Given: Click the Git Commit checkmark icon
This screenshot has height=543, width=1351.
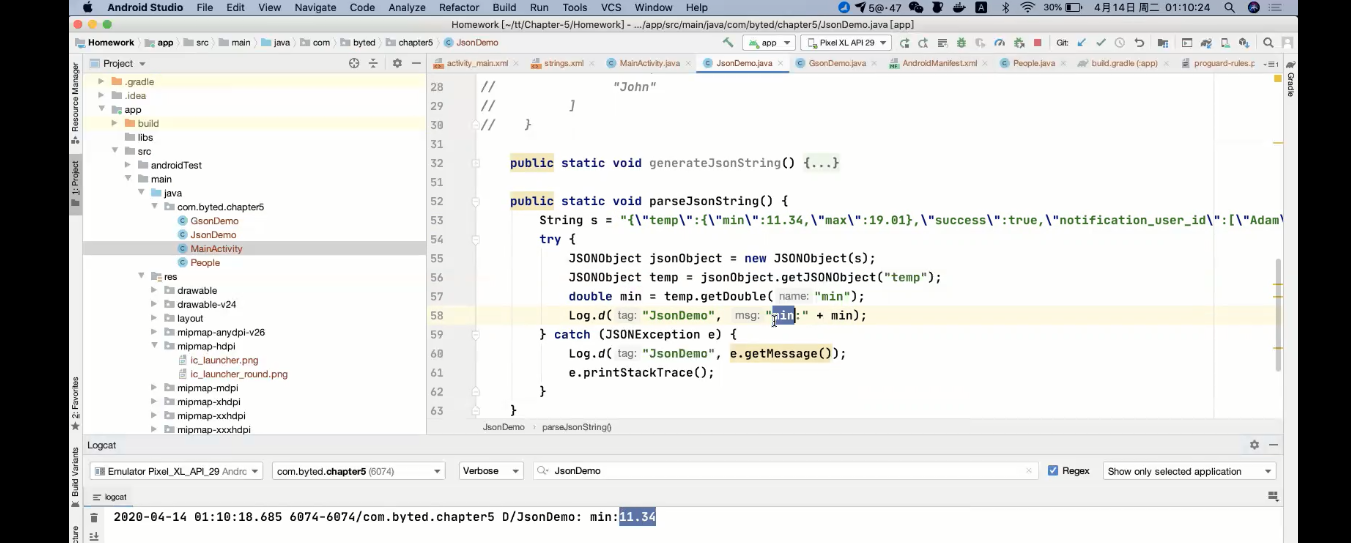Looking at the screenshot, I should pos(1101,43).
